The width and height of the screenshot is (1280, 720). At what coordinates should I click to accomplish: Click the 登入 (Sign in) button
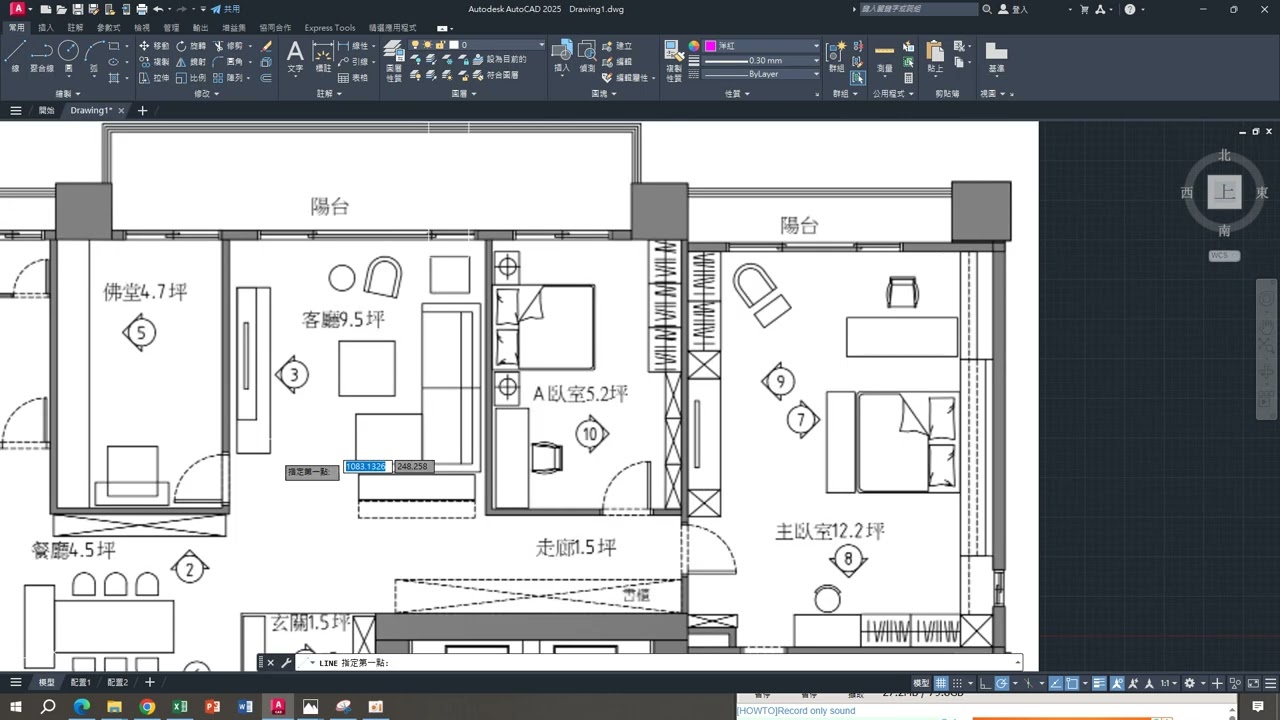[1013, 9]
